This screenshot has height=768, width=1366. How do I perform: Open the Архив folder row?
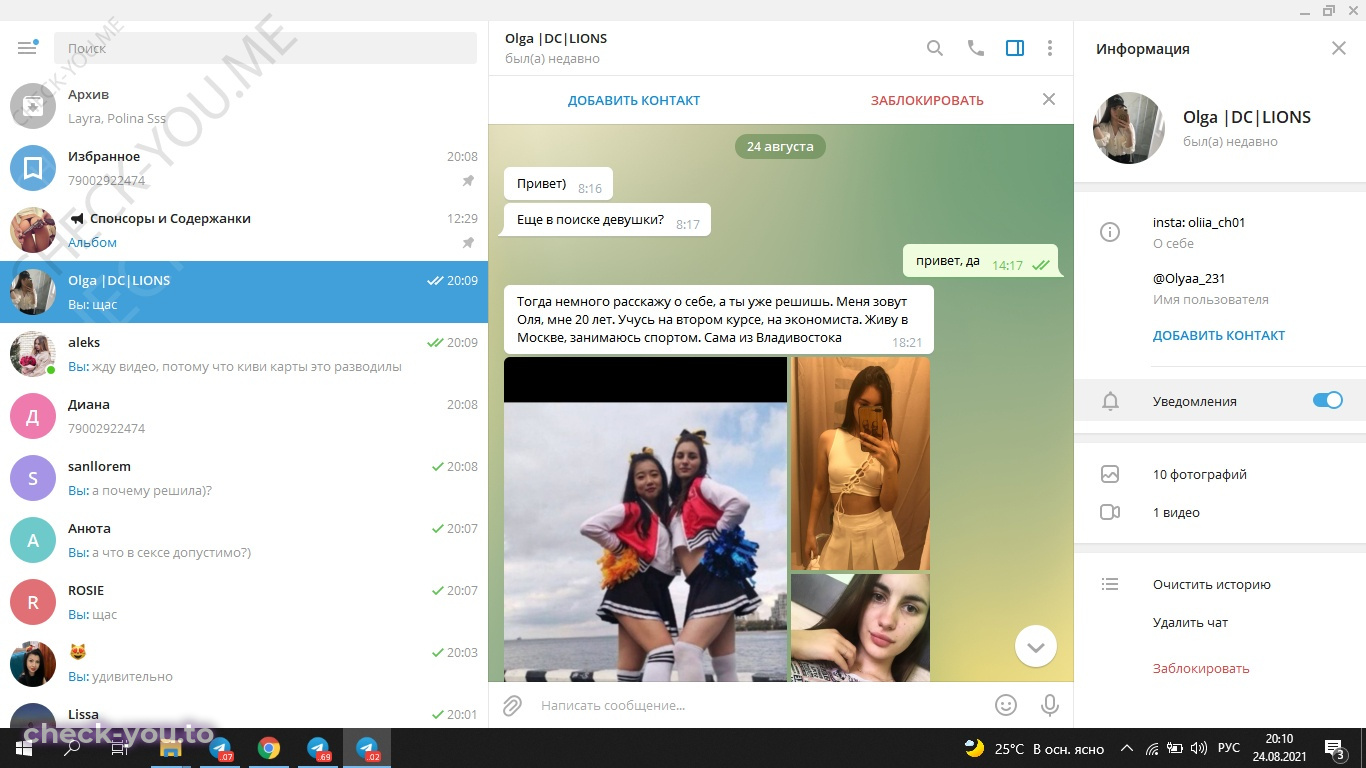click(x=244, y=106)
